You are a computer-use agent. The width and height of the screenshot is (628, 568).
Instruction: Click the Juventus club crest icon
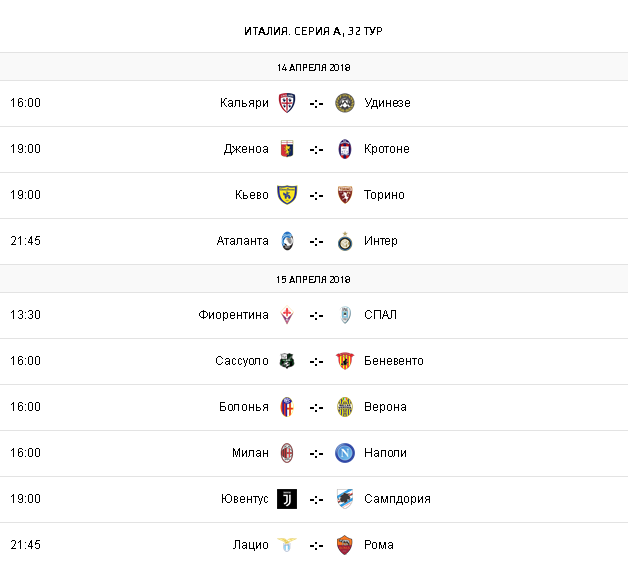[287, 499]
